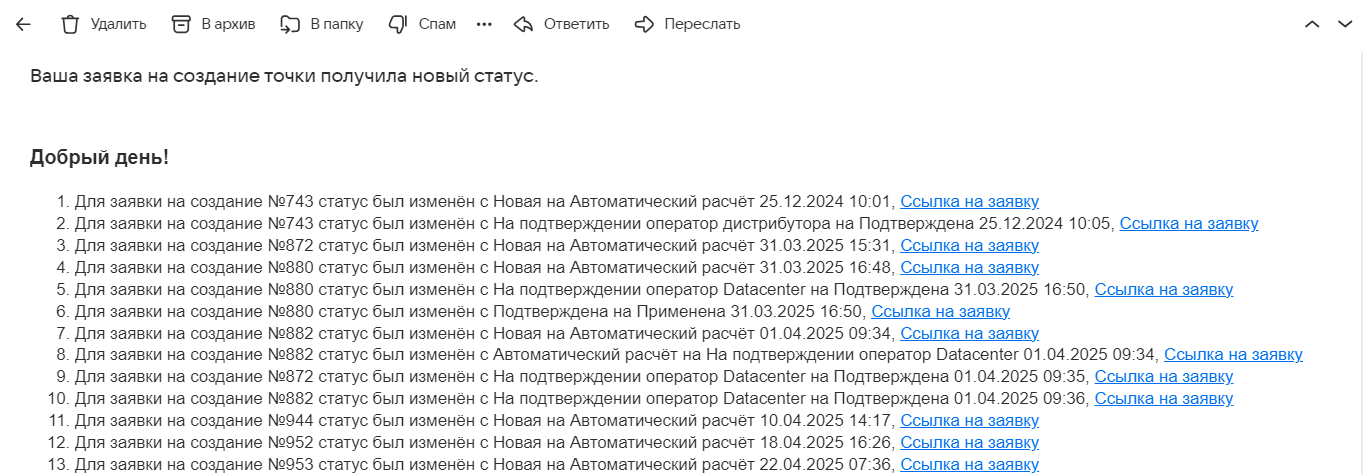Open request link for №944 dated 10.04.2025
This screenshot has width=1363, height=475.
tap(969, 421)
